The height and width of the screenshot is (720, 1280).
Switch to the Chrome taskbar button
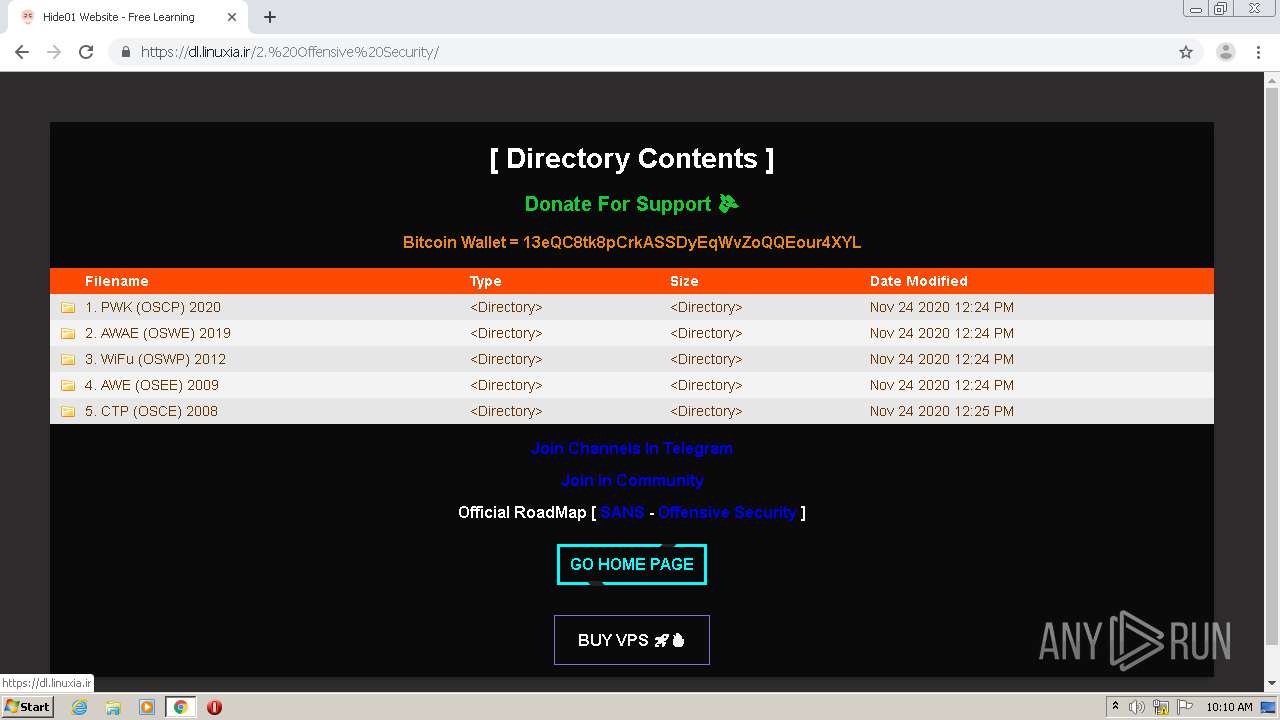pos(181,707)
